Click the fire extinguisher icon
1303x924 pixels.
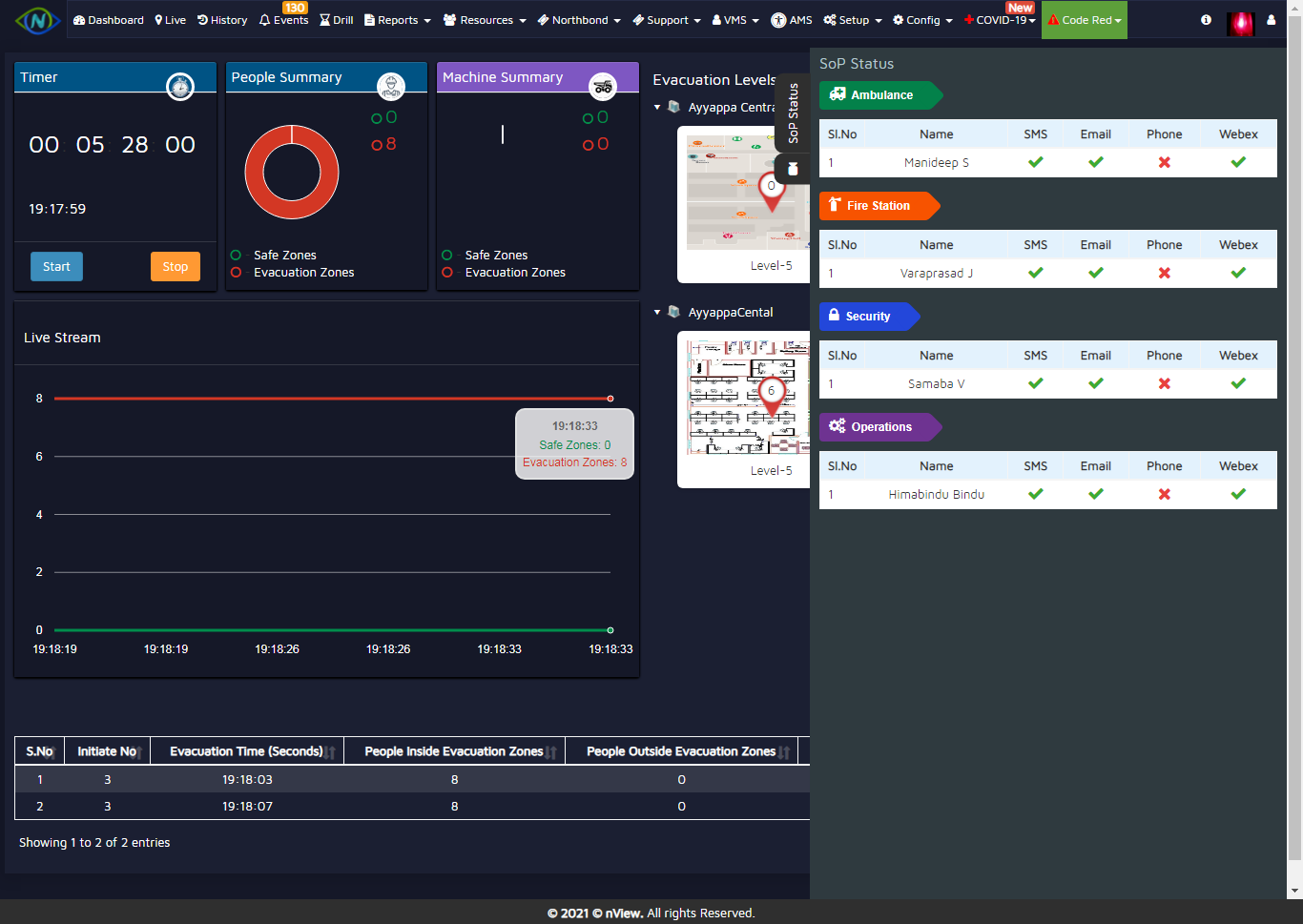click(x=835, y=204)
